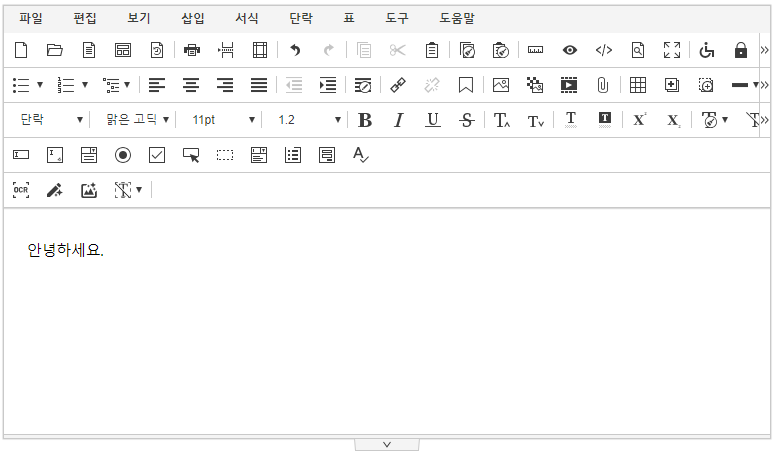
Task: Insert a radio button form field
Action: pos(123,155)
